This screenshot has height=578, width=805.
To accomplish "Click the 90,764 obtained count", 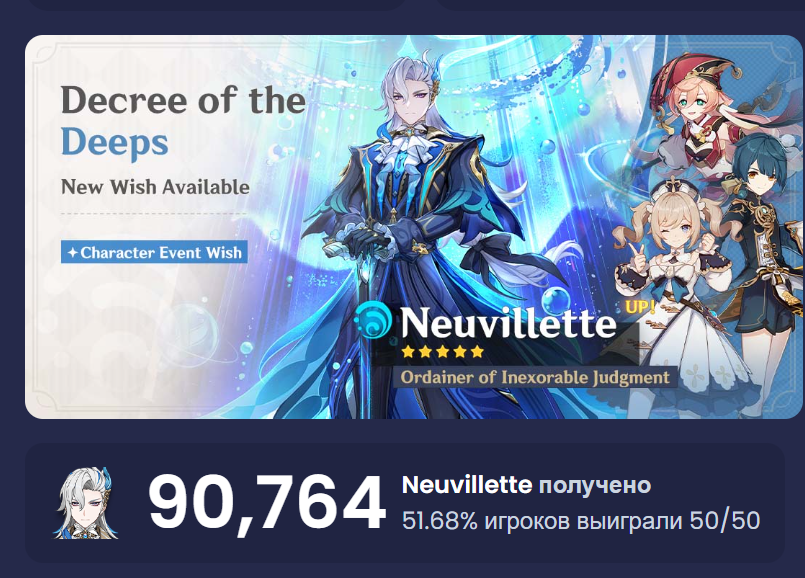I will [266, 503].
